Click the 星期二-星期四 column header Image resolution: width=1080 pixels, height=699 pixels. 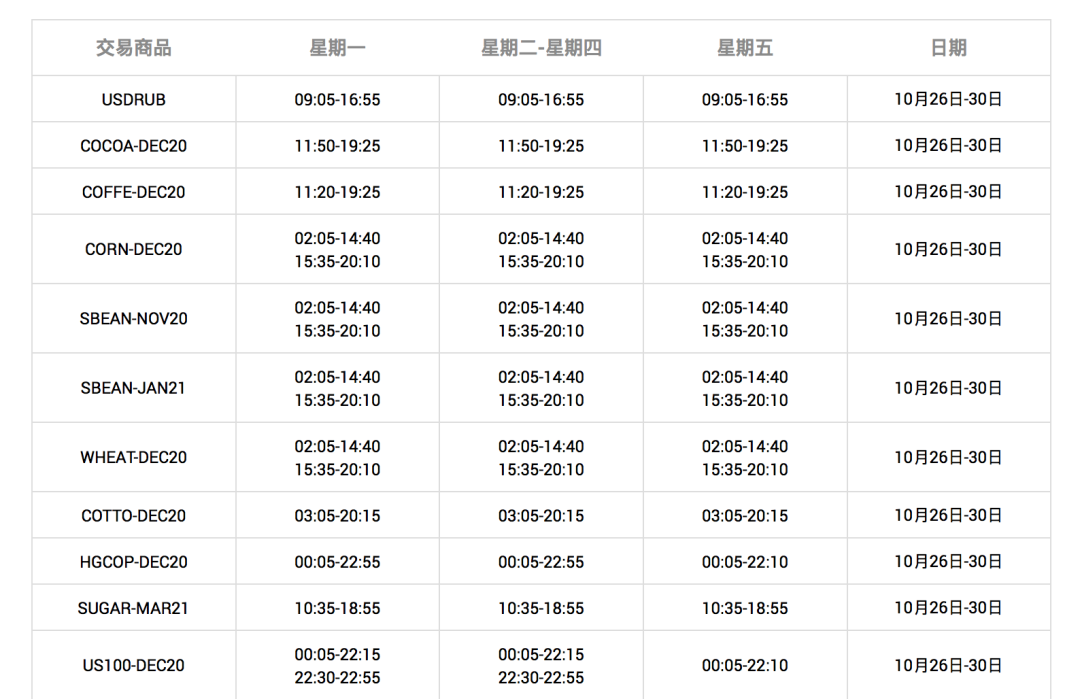541,48
